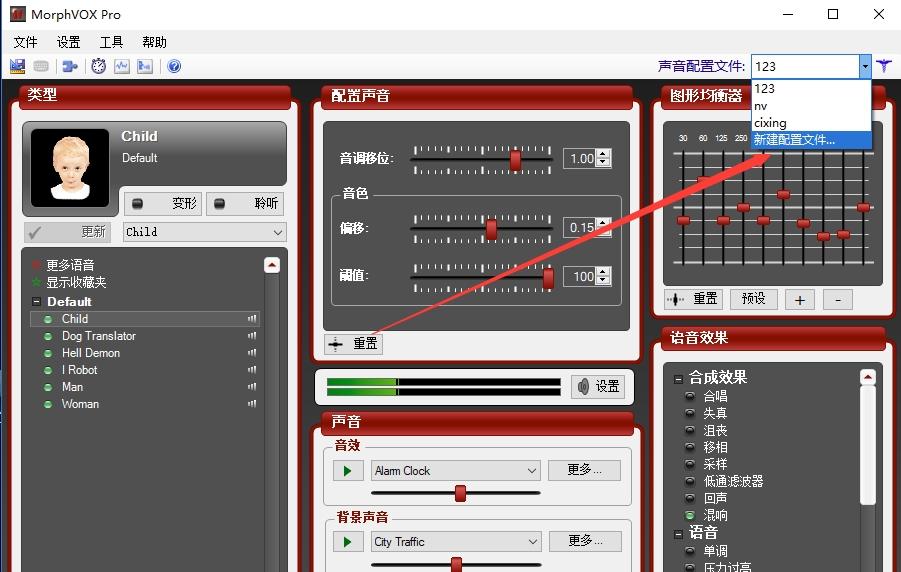Enable the 合唱 chorus voice effect
Image resolution: width=901 pixels, height=572 pixels.
coord(690,396)
